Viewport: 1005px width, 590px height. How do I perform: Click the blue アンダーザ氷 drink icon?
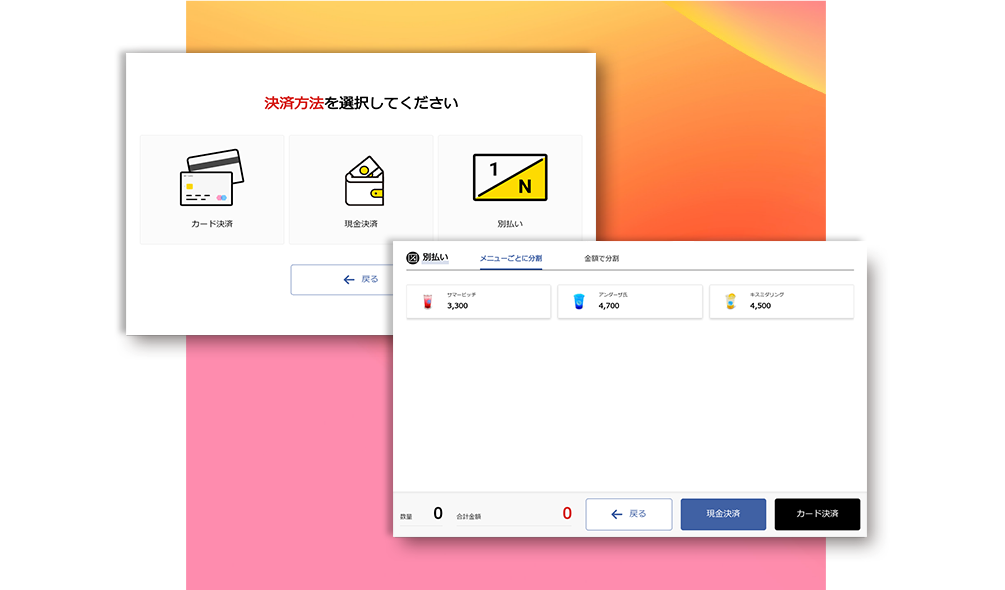[578, 301]
